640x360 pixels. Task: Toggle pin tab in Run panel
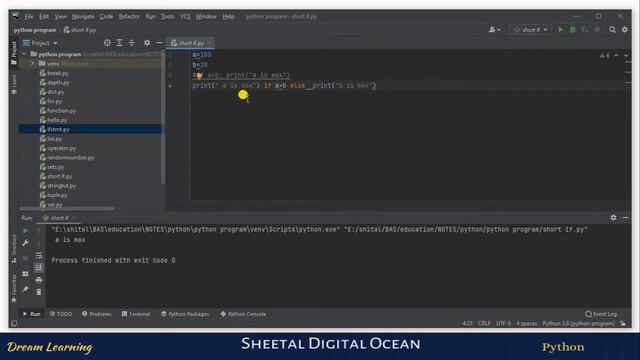point(25,289)
